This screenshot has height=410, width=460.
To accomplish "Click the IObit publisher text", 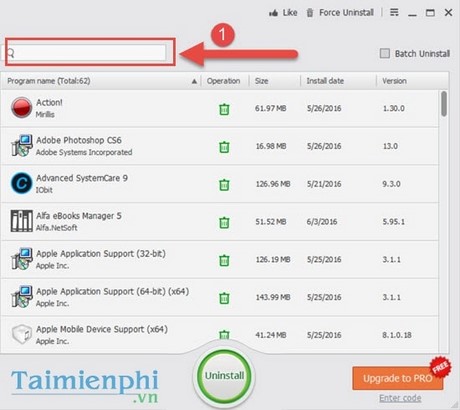I will click(x=44, y=190).
